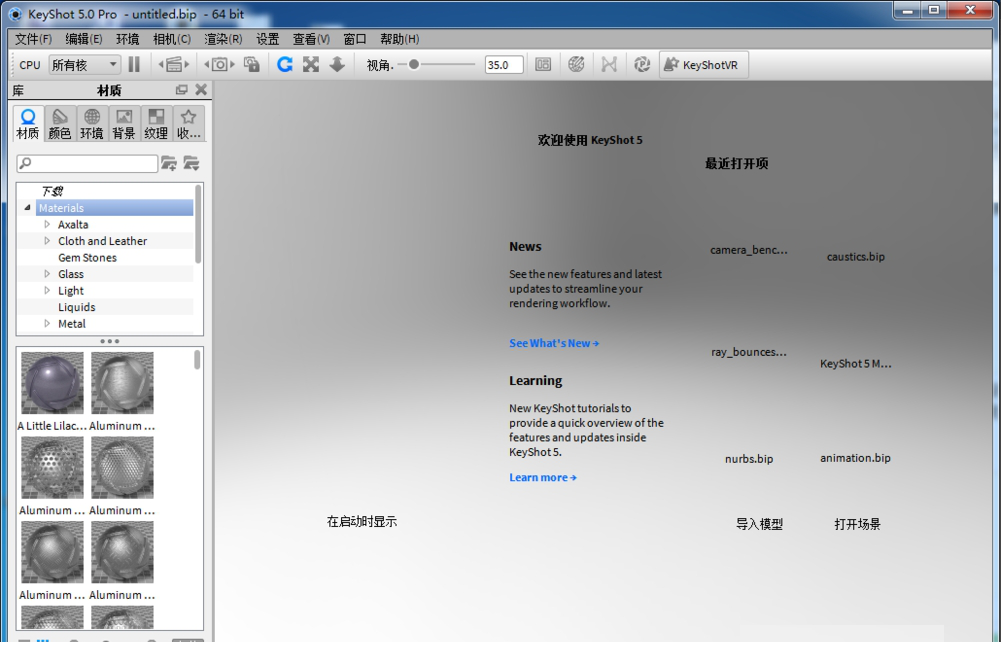Toggle the camera lock icon
This screenshot has height=667, width=1001.
(252, 64)
